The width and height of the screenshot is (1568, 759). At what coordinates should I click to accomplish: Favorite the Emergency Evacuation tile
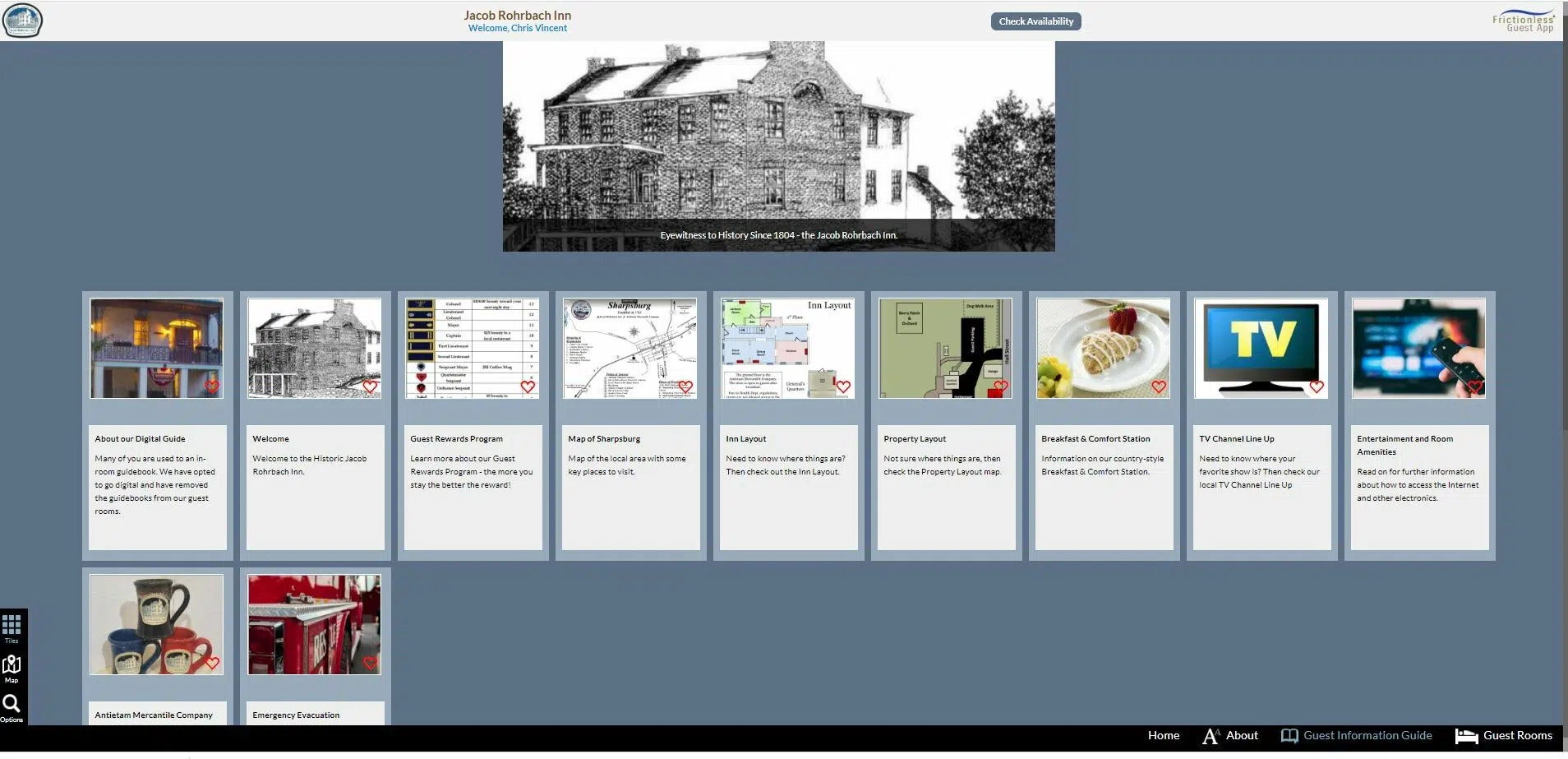(370, 663)
